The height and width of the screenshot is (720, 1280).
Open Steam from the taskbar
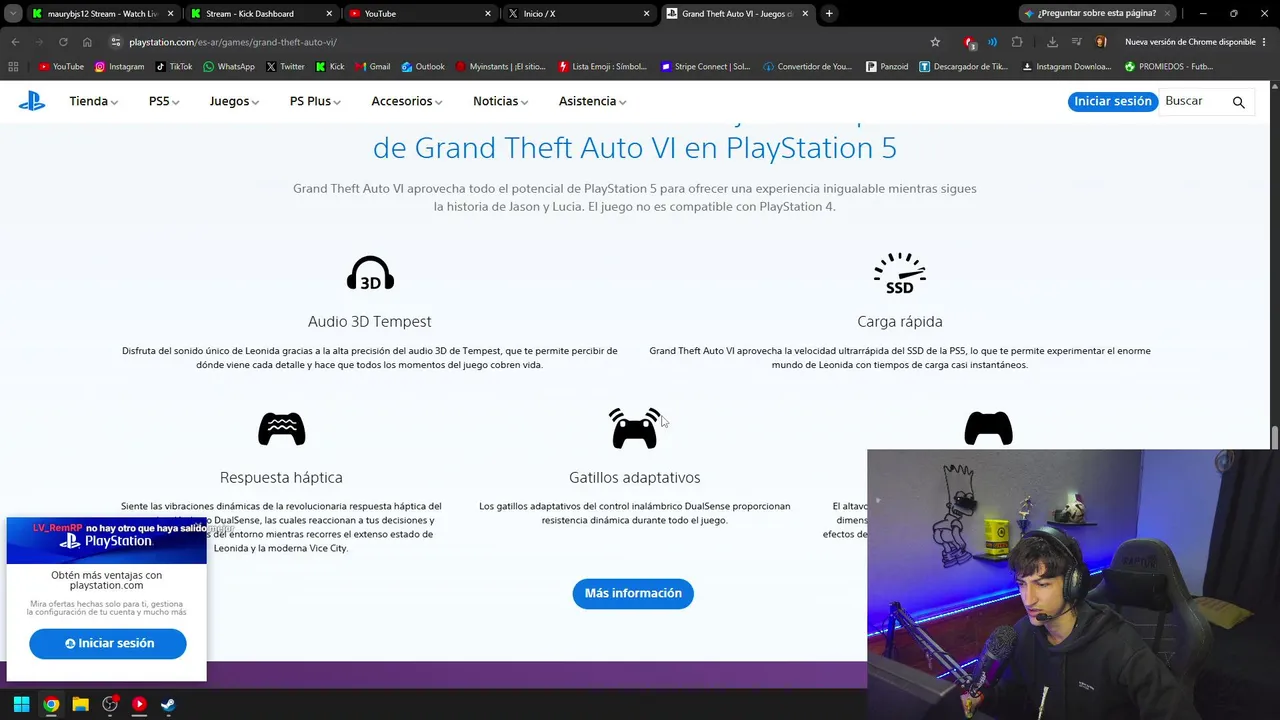pyautogui.click(x=168, y=704)
